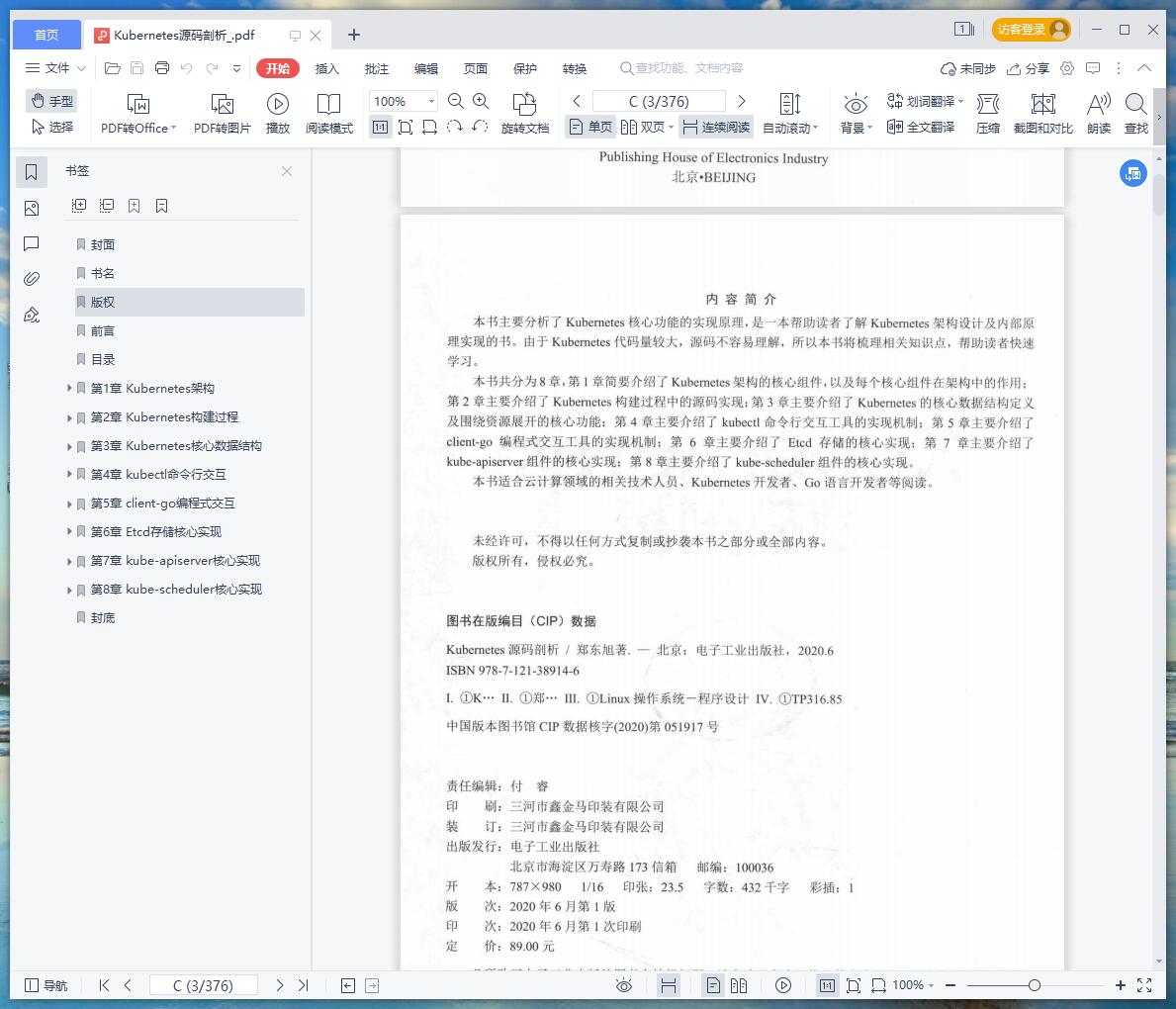
Task: Toggle eye-protection mode in status bar
Action: [624, 985]
